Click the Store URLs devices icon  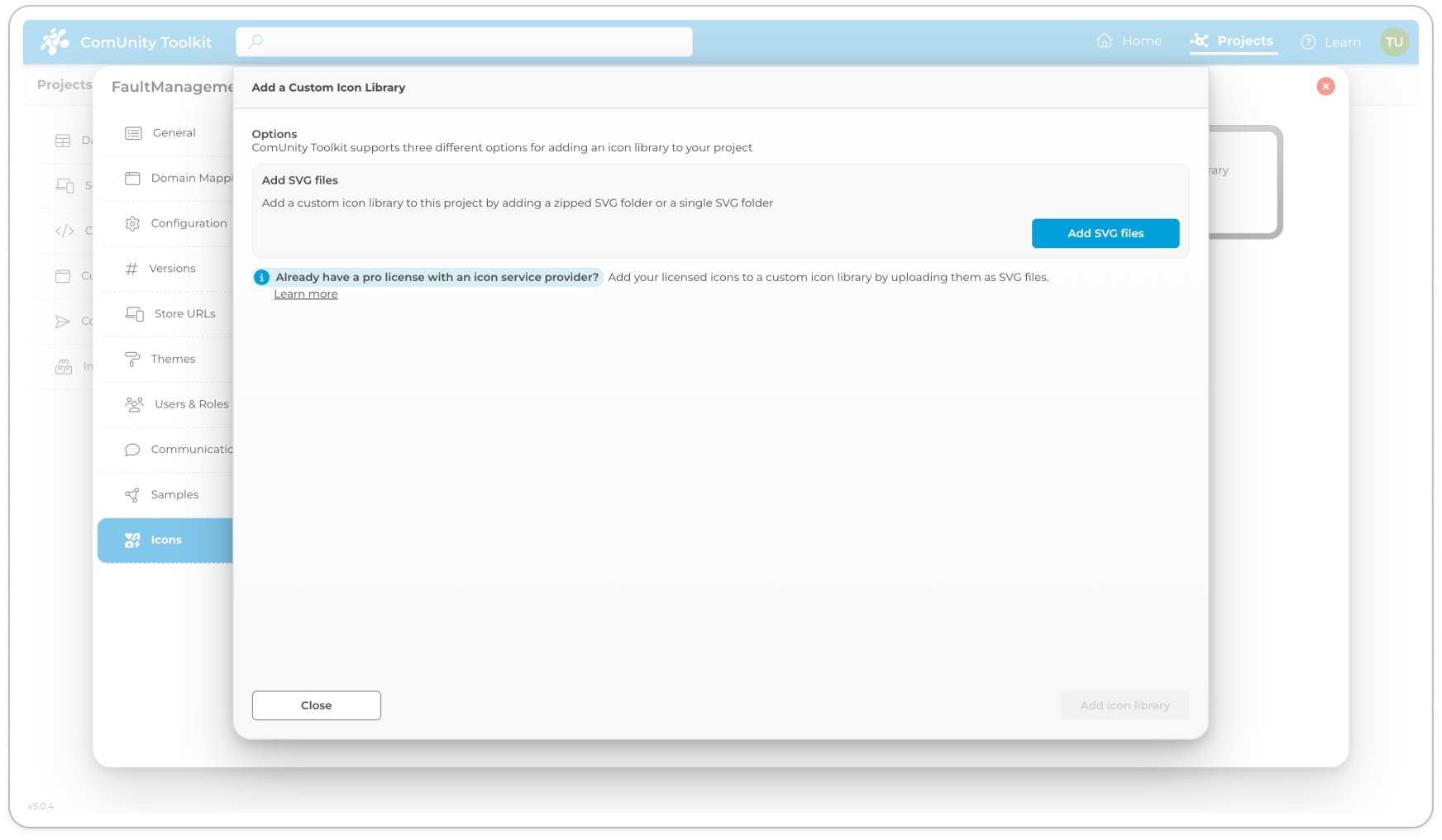pyautogui.click(x=134, y=314)
